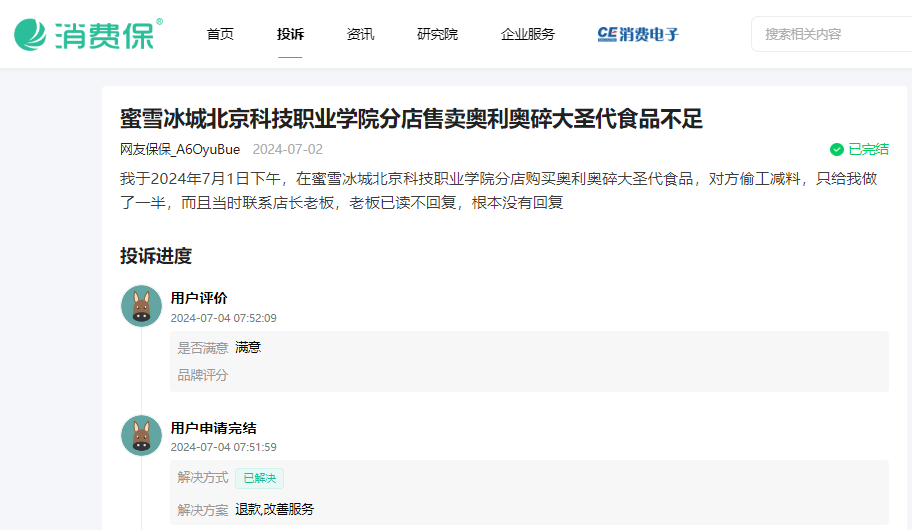The width and height of the screenshot is (912, 530).
Task: Click username 网友保保_A6OyuBue
Action: (x=180, y=150)
